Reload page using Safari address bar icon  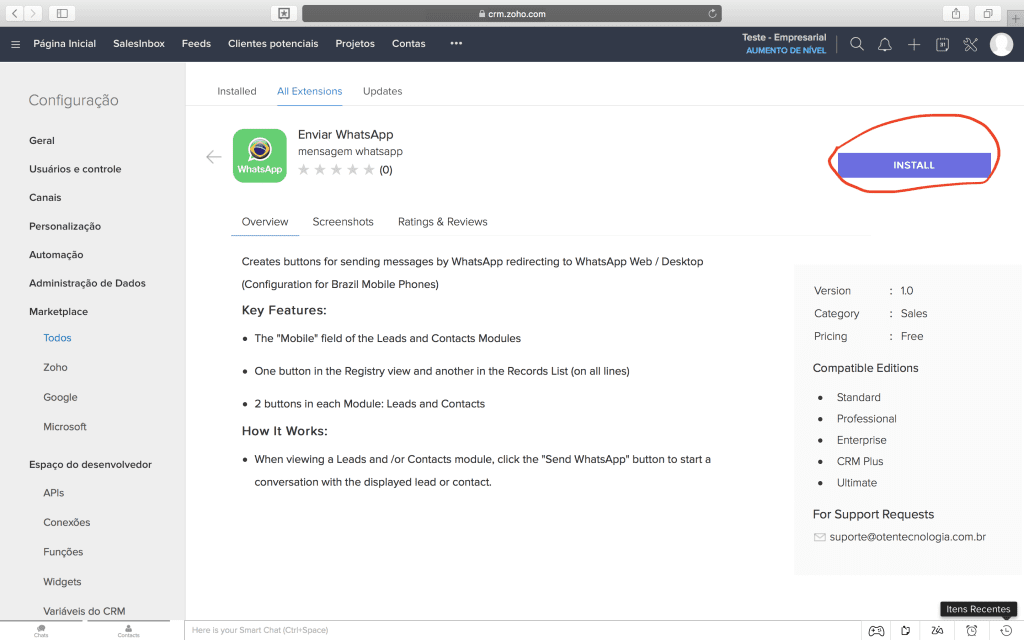click(x=712, y=13)
